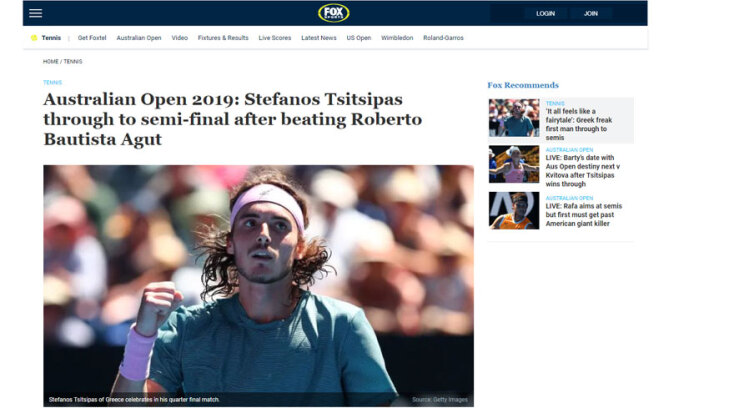Screen dimensions: 734x408
Task: Click the Fox Sports logo
Action: pyautogui.click(x=333, y=13)
